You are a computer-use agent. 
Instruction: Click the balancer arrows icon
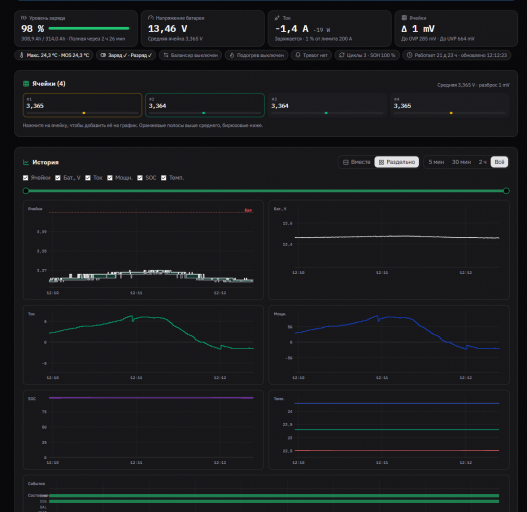[x=166, y=55]
